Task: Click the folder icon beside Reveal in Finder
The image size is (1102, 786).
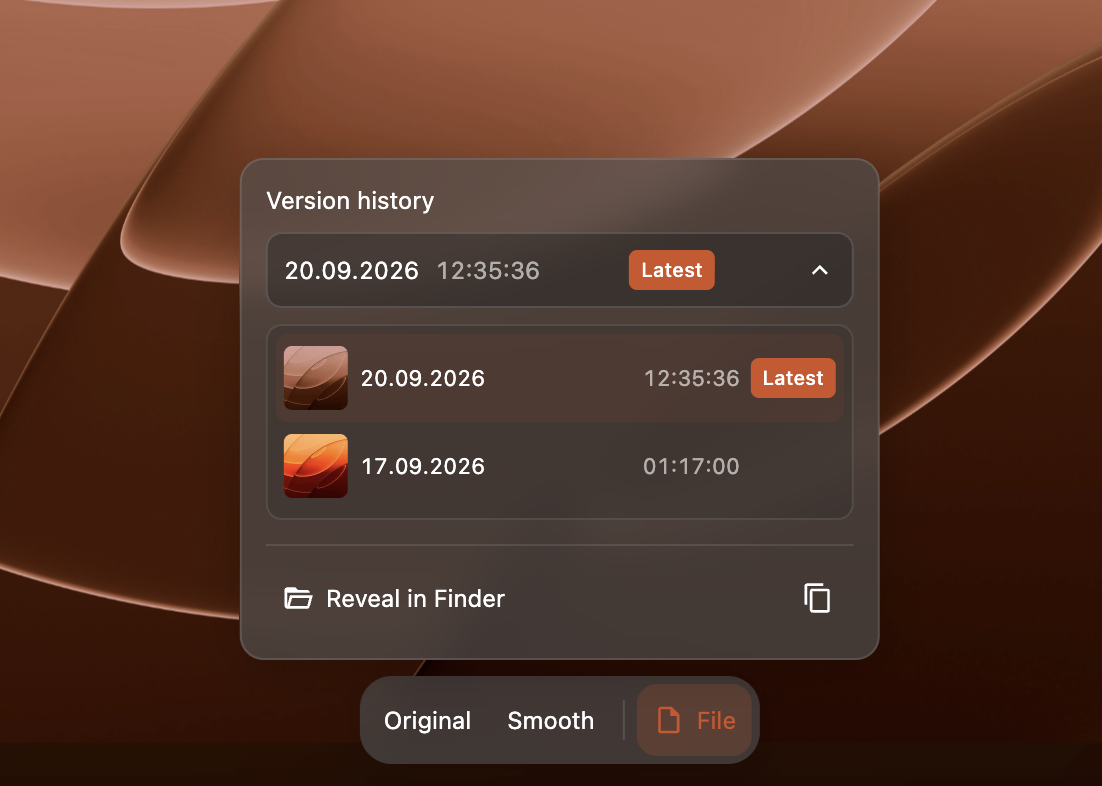Action: pyautogui.click(x=298, y=598)
